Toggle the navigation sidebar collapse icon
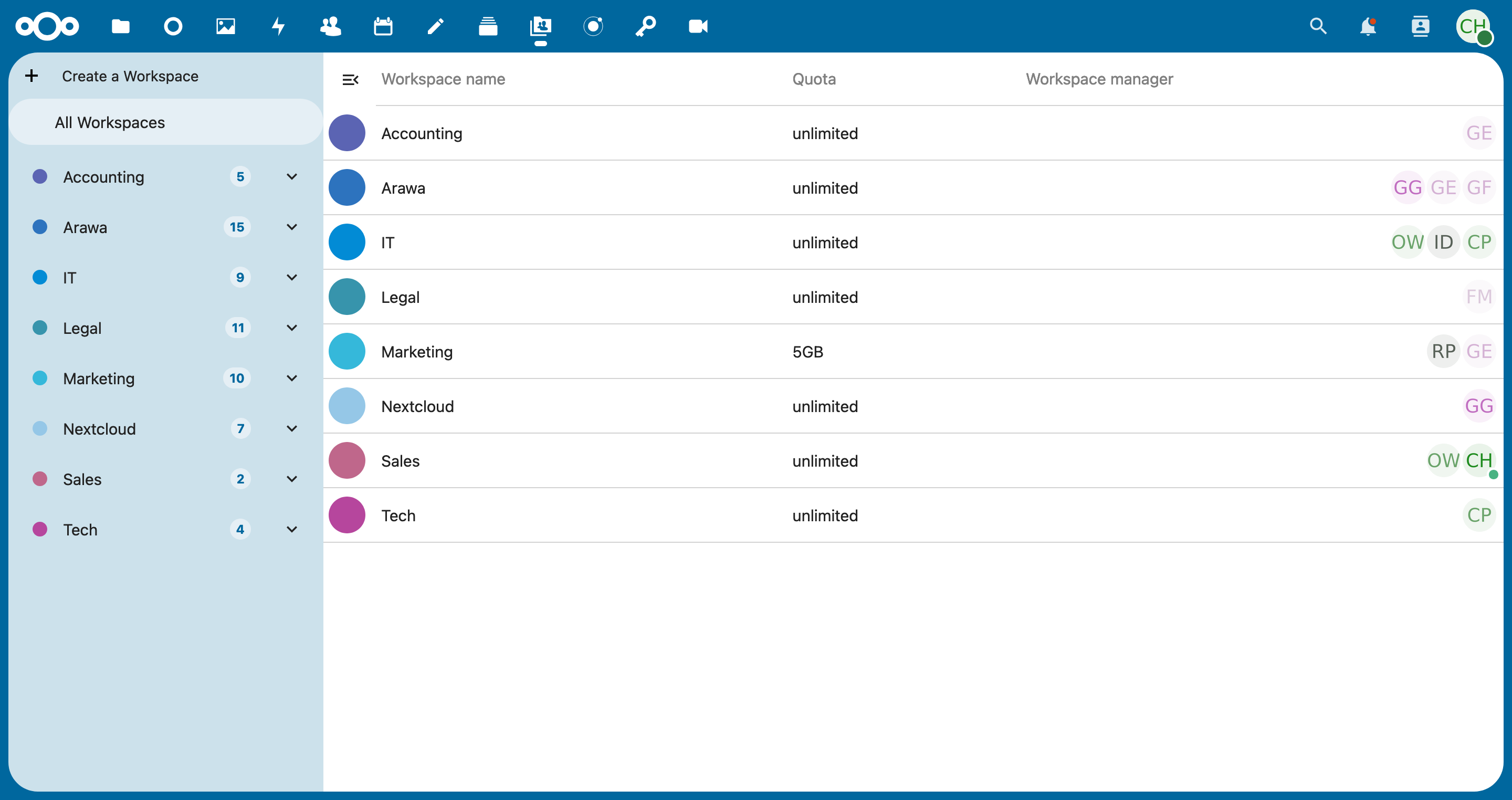 [350, 79]
